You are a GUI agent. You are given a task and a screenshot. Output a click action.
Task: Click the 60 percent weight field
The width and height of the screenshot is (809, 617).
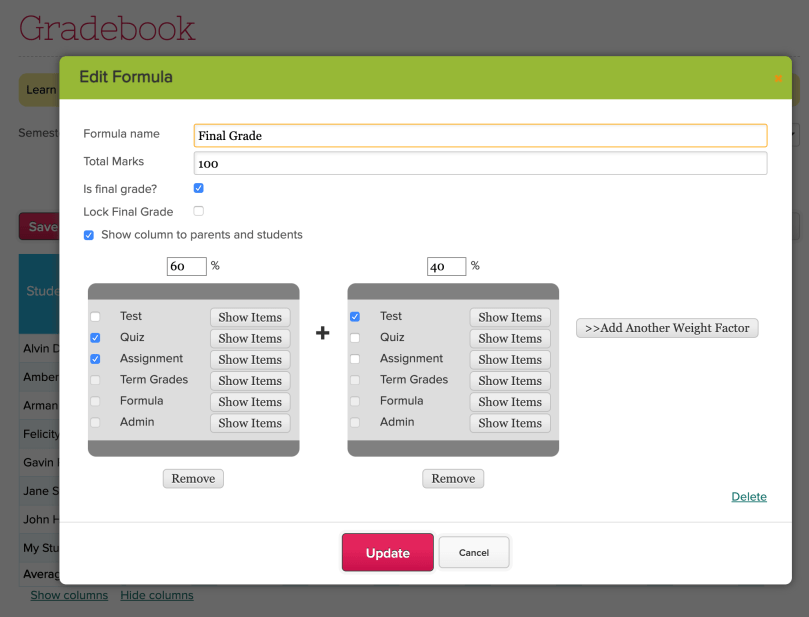tap(187, 266)
